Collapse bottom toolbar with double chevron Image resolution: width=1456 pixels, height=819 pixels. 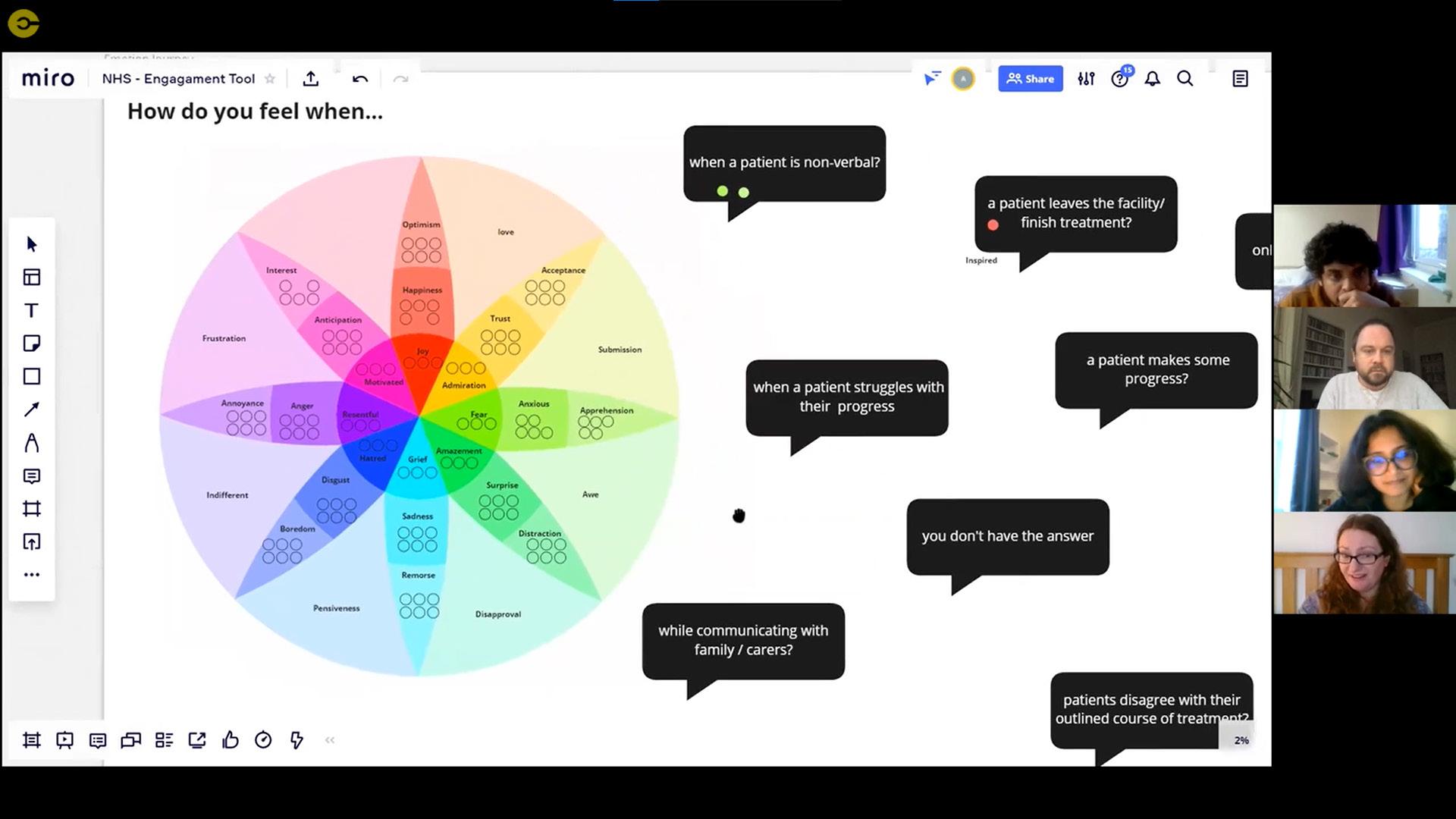[x=330, y=740]
